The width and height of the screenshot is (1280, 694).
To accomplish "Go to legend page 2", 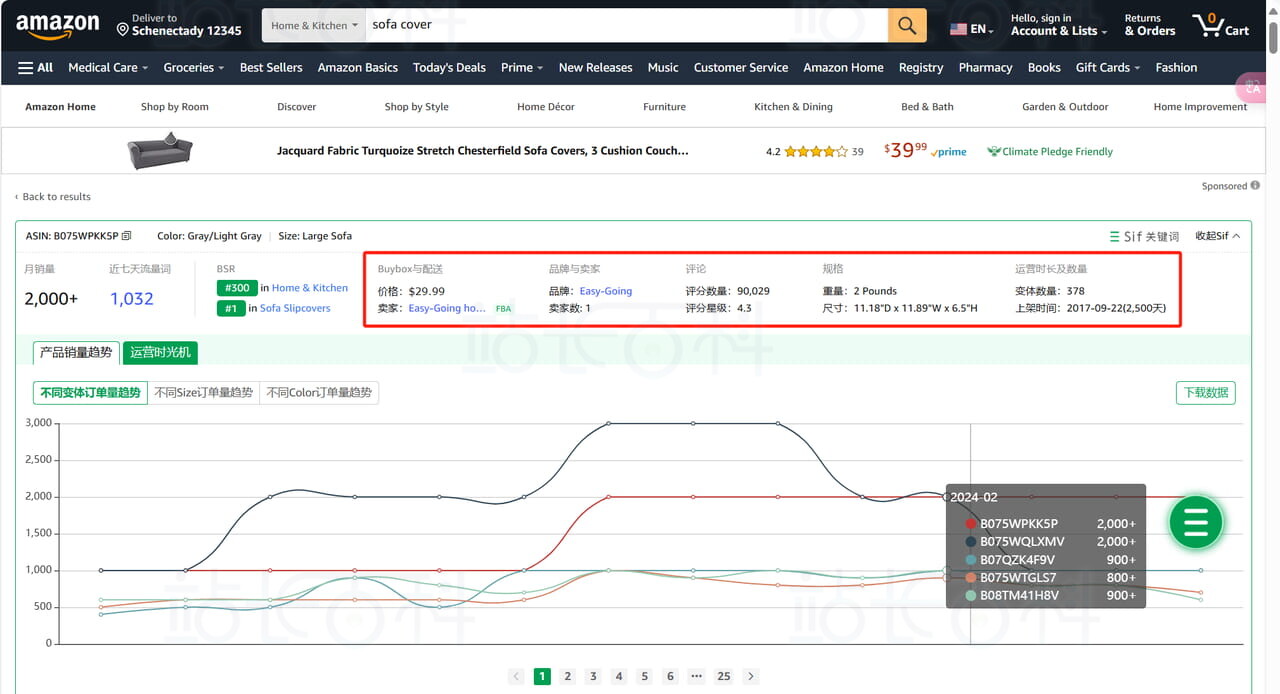I will (x=567, y=676).
